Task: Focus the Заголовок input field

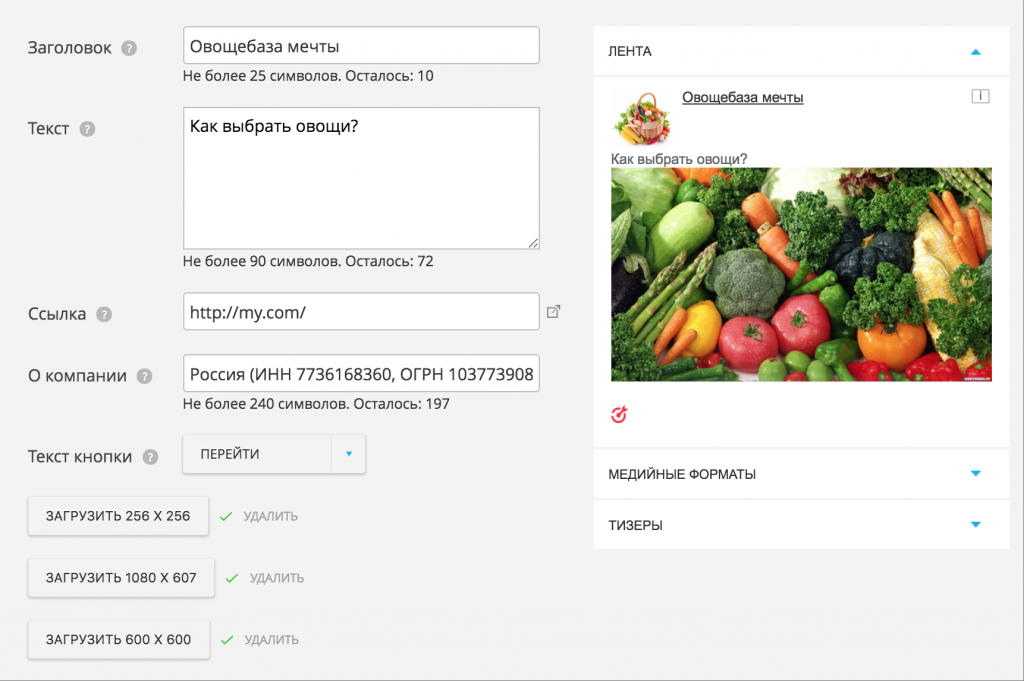Action: click(x=361, y=46)
